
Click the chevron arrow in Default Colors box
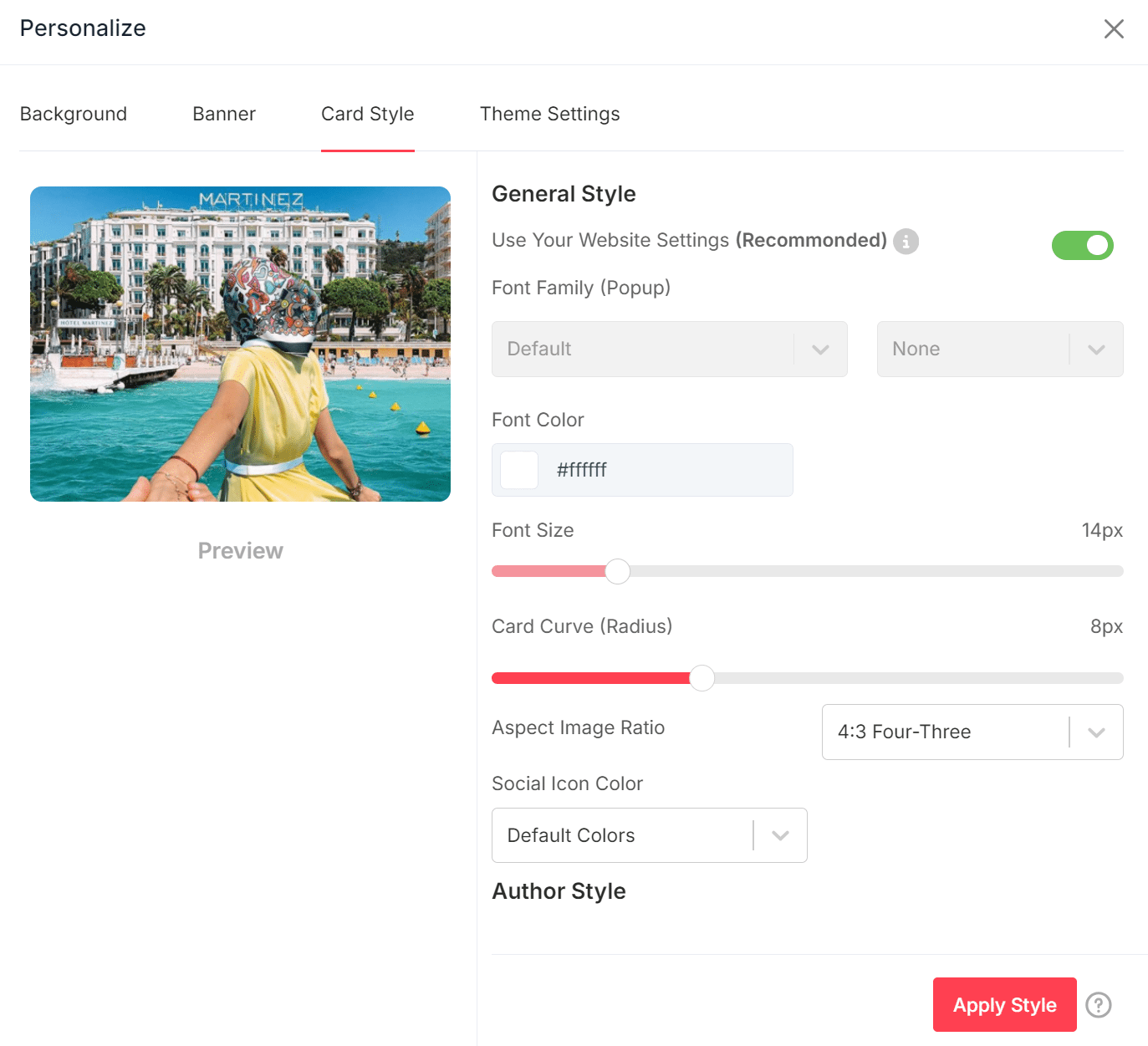click(780, 835)
